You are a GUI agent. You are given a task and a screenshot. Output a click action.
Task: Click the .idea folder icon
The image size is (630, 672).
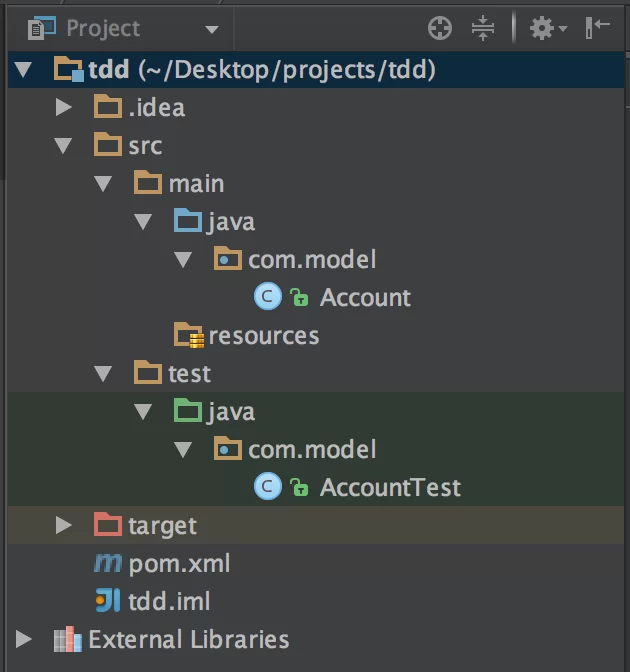point(108,107)
